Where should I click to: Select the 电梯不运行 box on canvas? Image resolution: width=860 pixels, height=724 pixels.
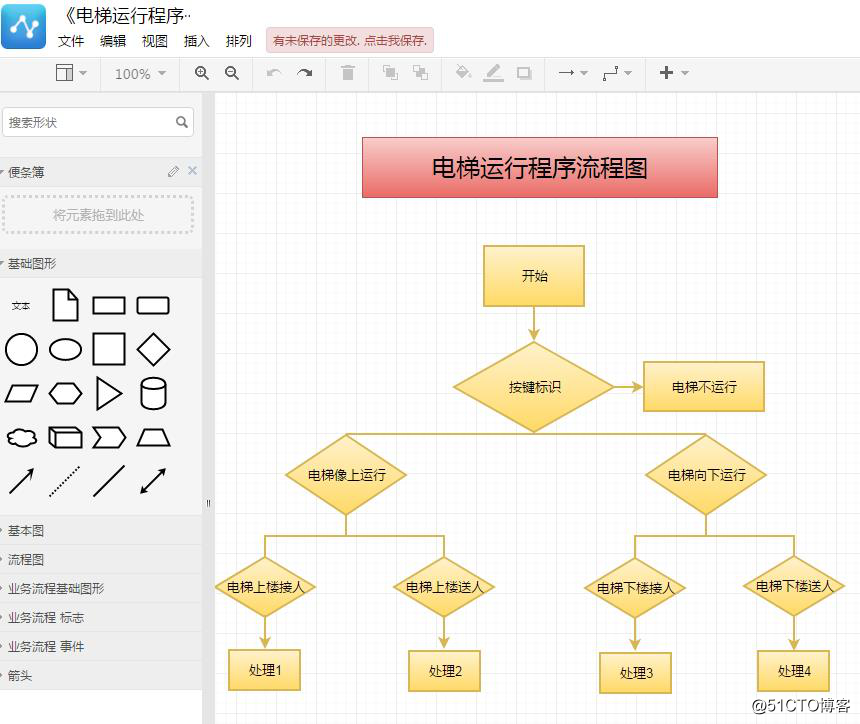(704, 387)
